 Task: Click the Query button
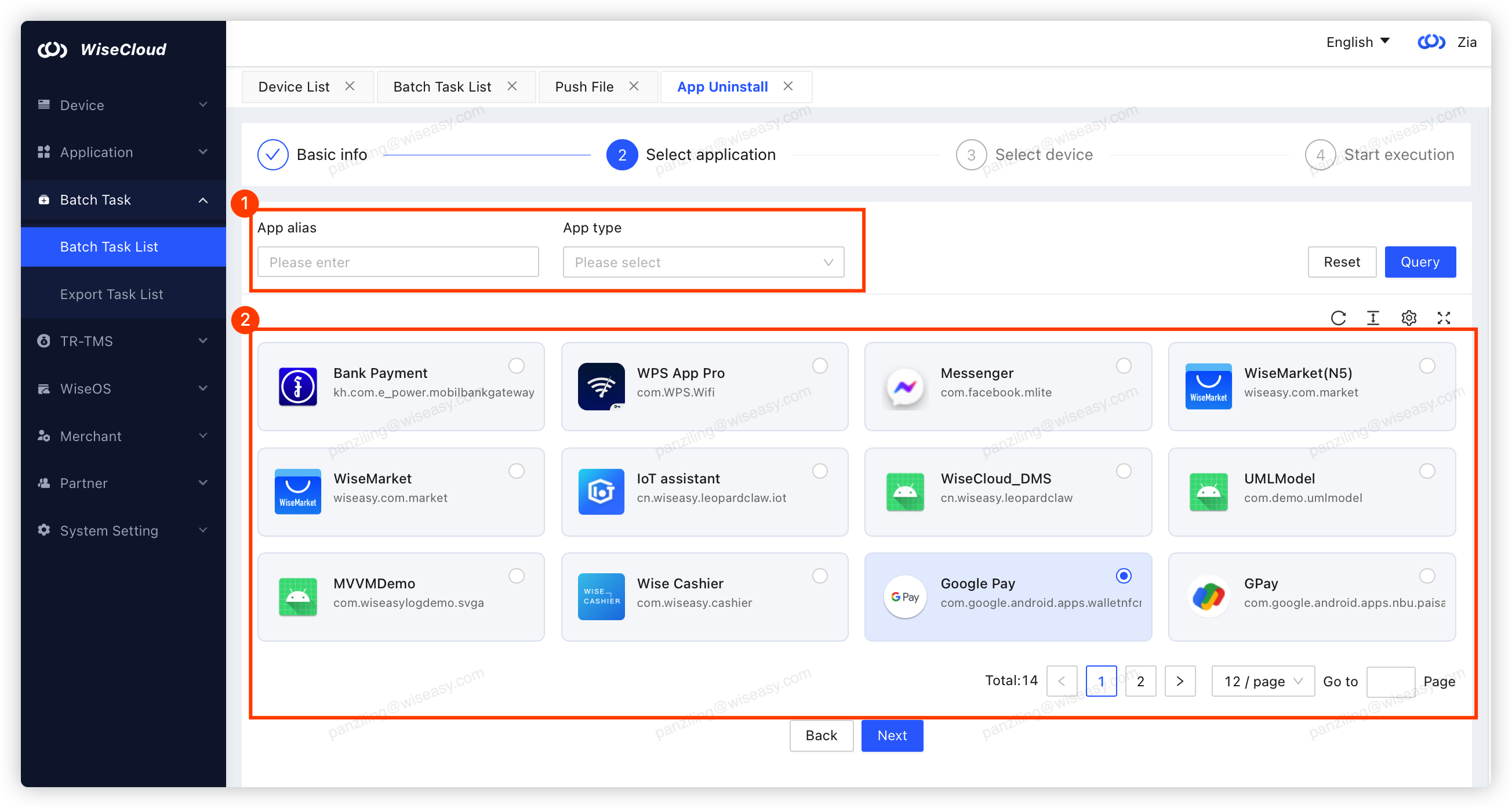pos(1419,262)
